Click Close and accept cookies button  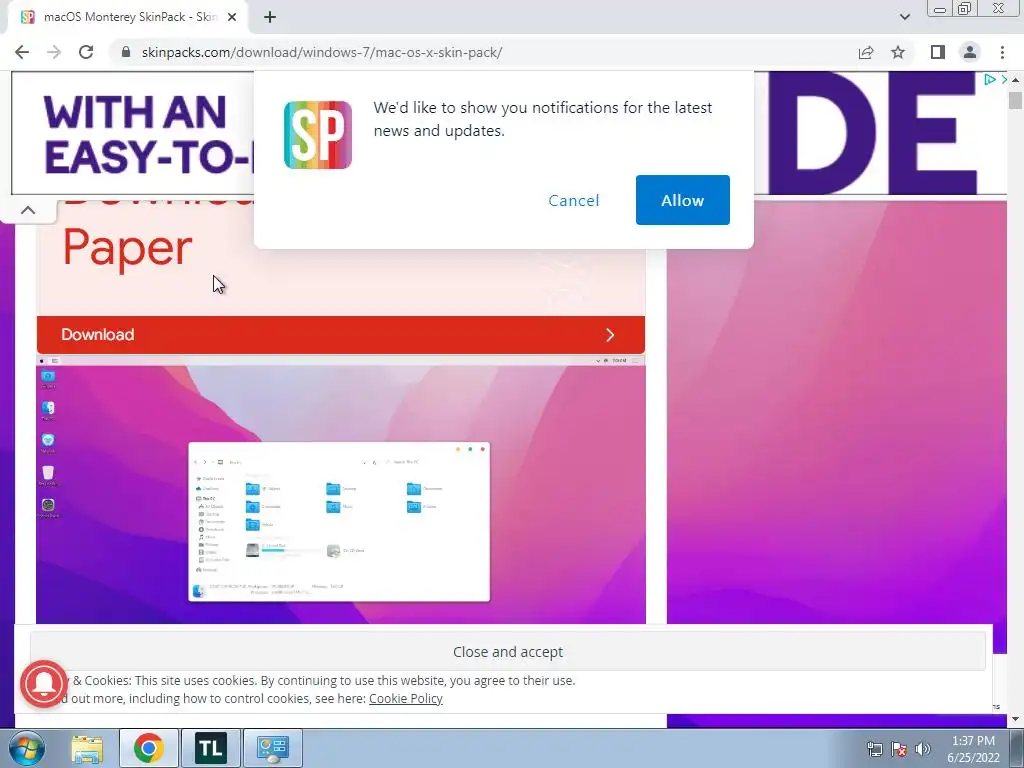(507, 652)
